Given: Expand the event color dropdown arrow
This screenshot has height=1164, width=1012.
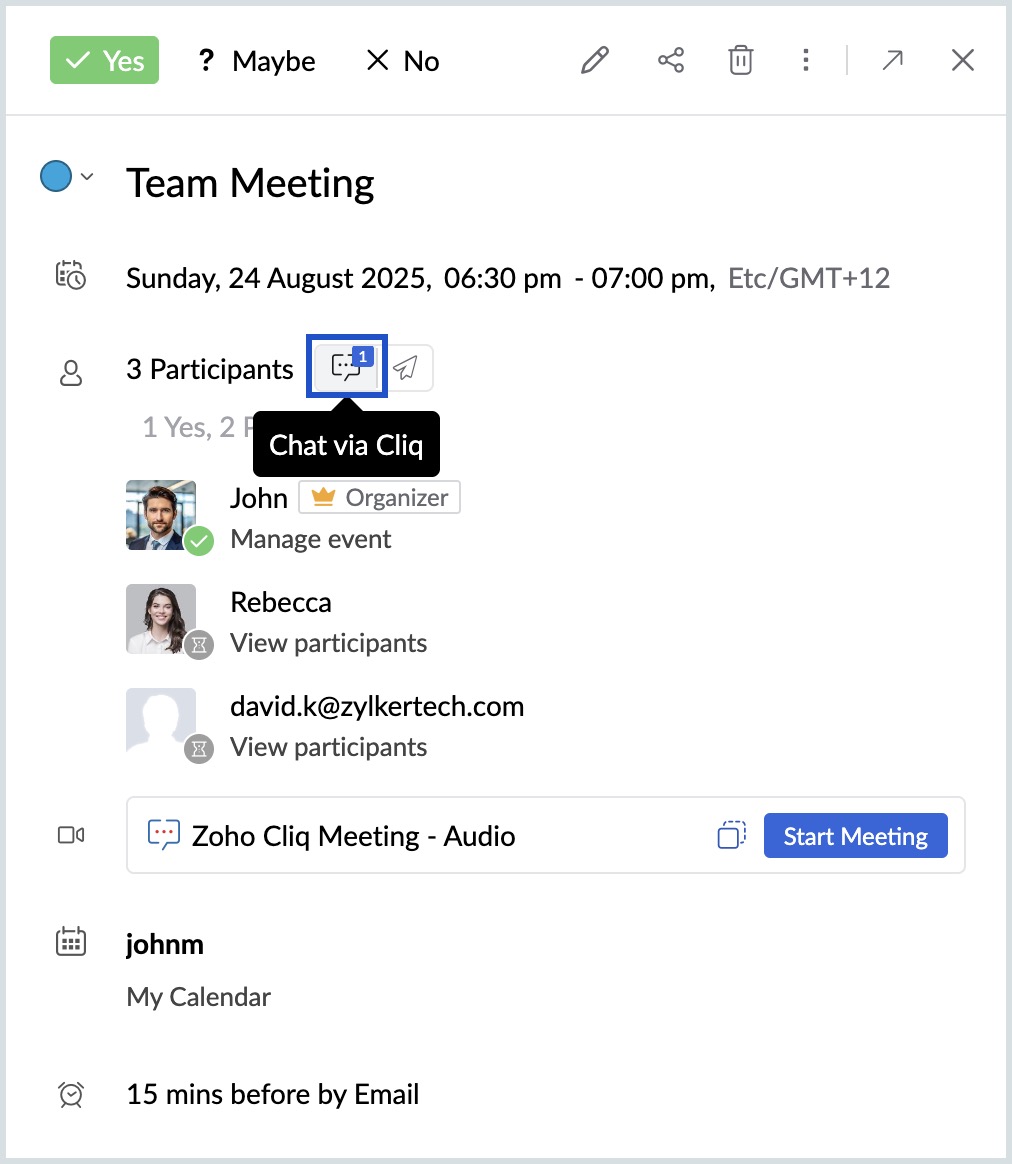Looking at the screenshot, I should pos(87,177).
